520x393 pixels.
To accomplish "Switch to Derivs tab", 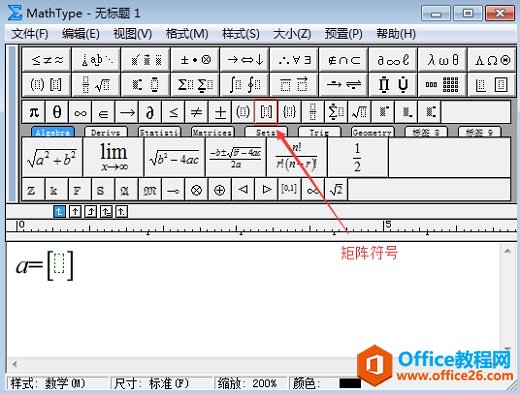I will (106, 132).
